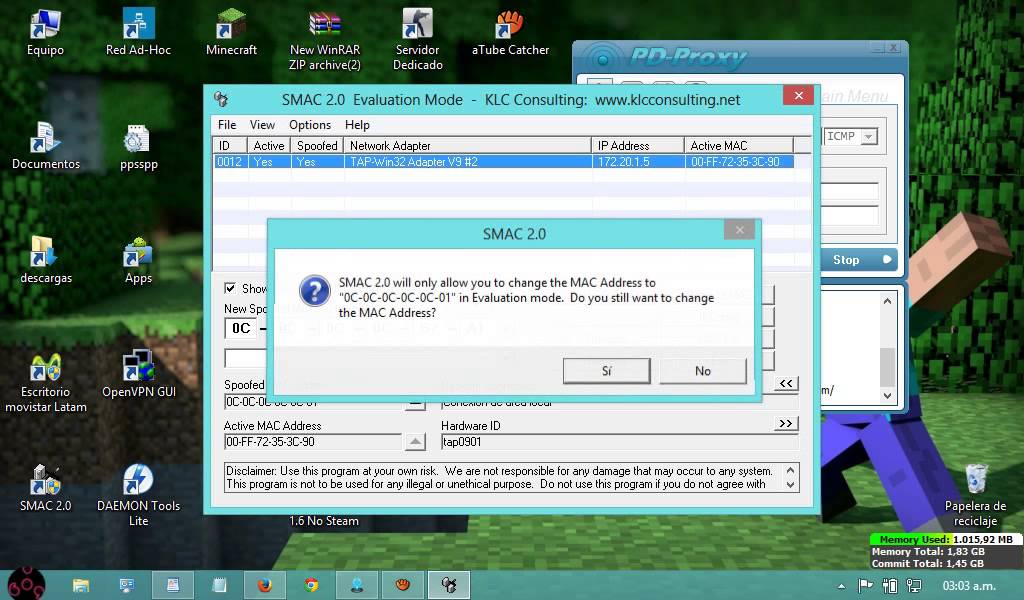Open the ICMP dropdown in PD-Proxy
Screen dimensions: 1024x600
click(x=868, y=136)
